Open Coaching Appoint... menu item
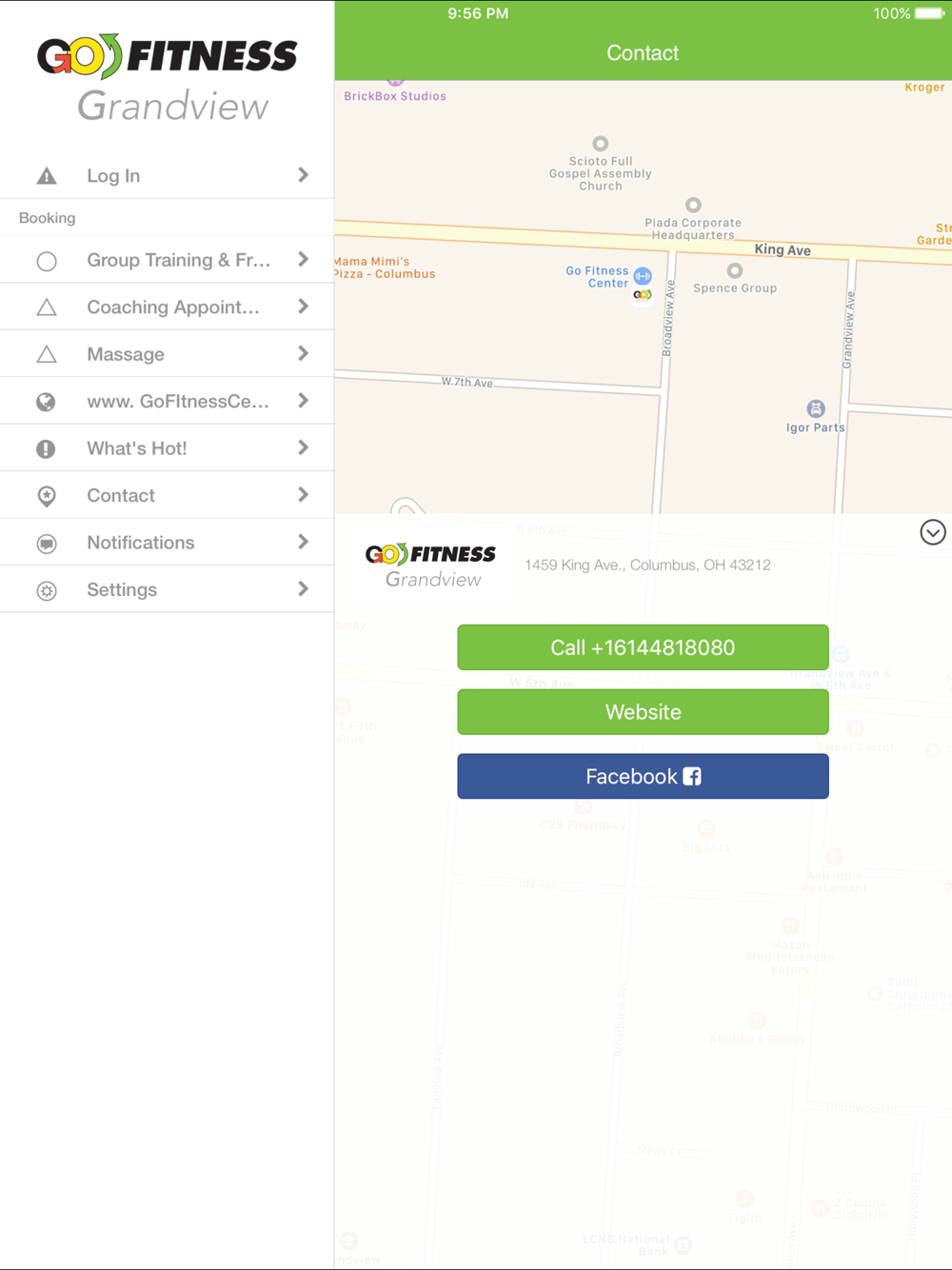The image size is (952, 1270). coord(167,307)
